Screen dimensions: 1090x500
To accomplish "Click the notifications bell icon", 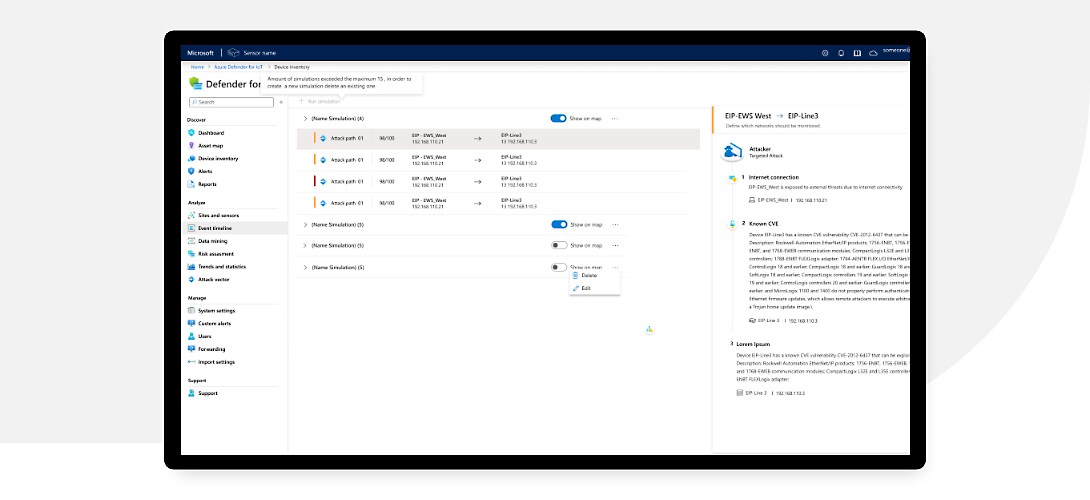I will click(841, 53).
